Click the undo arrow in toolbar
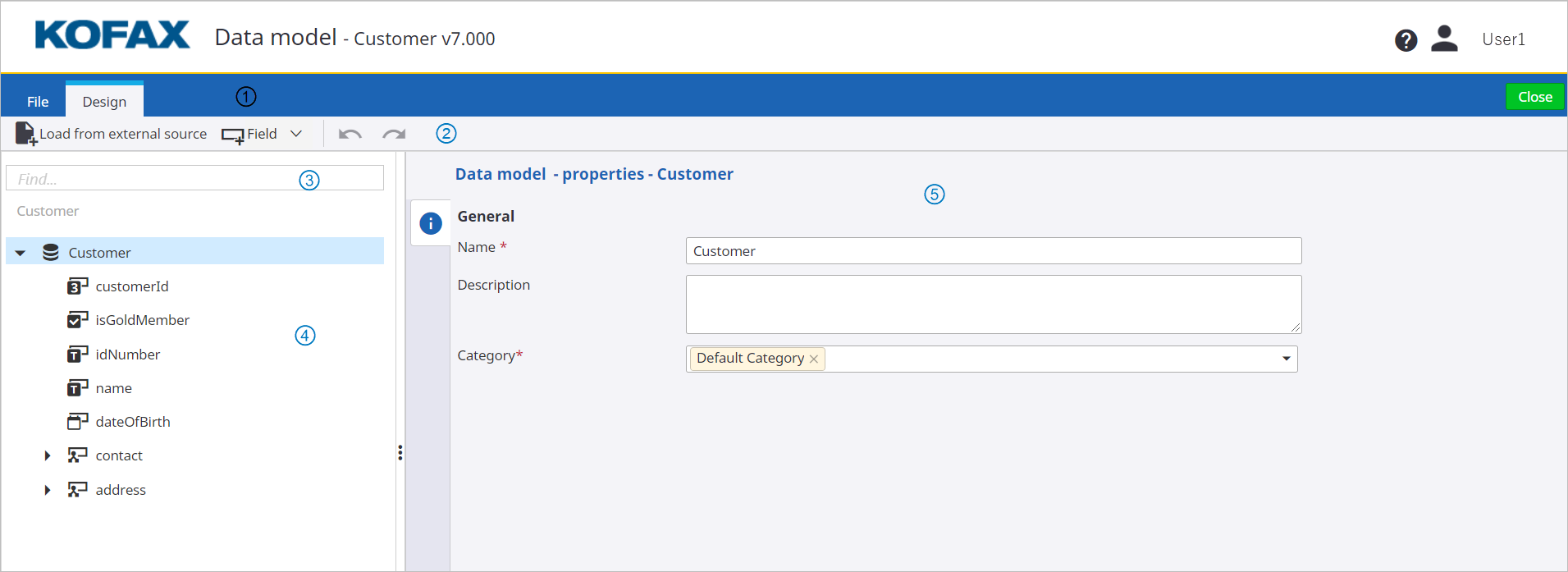The image size is (1568, 572). (x=350, y=135)
